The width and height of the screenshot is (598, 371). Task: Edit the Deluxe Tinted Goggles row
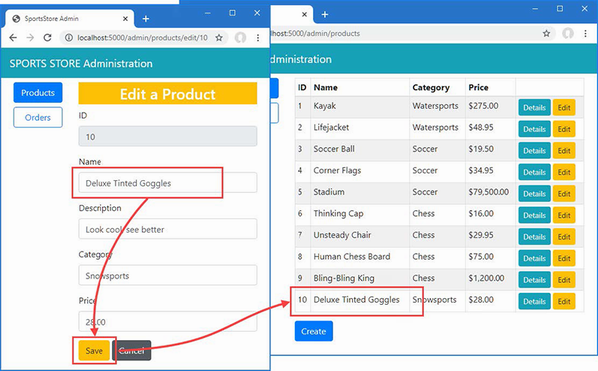[564, 301]
